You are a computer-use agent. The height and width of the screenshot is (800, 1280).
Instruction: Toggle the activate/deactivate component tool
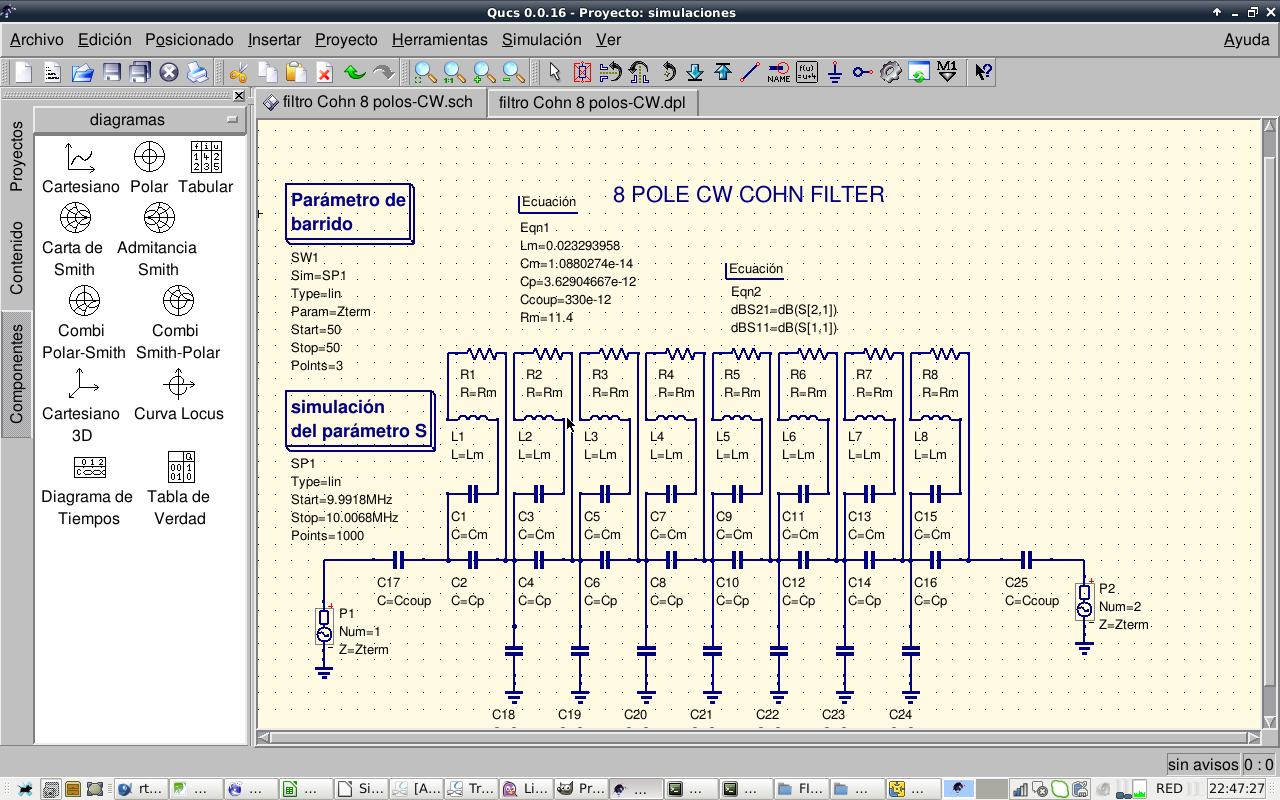point(583,72)
